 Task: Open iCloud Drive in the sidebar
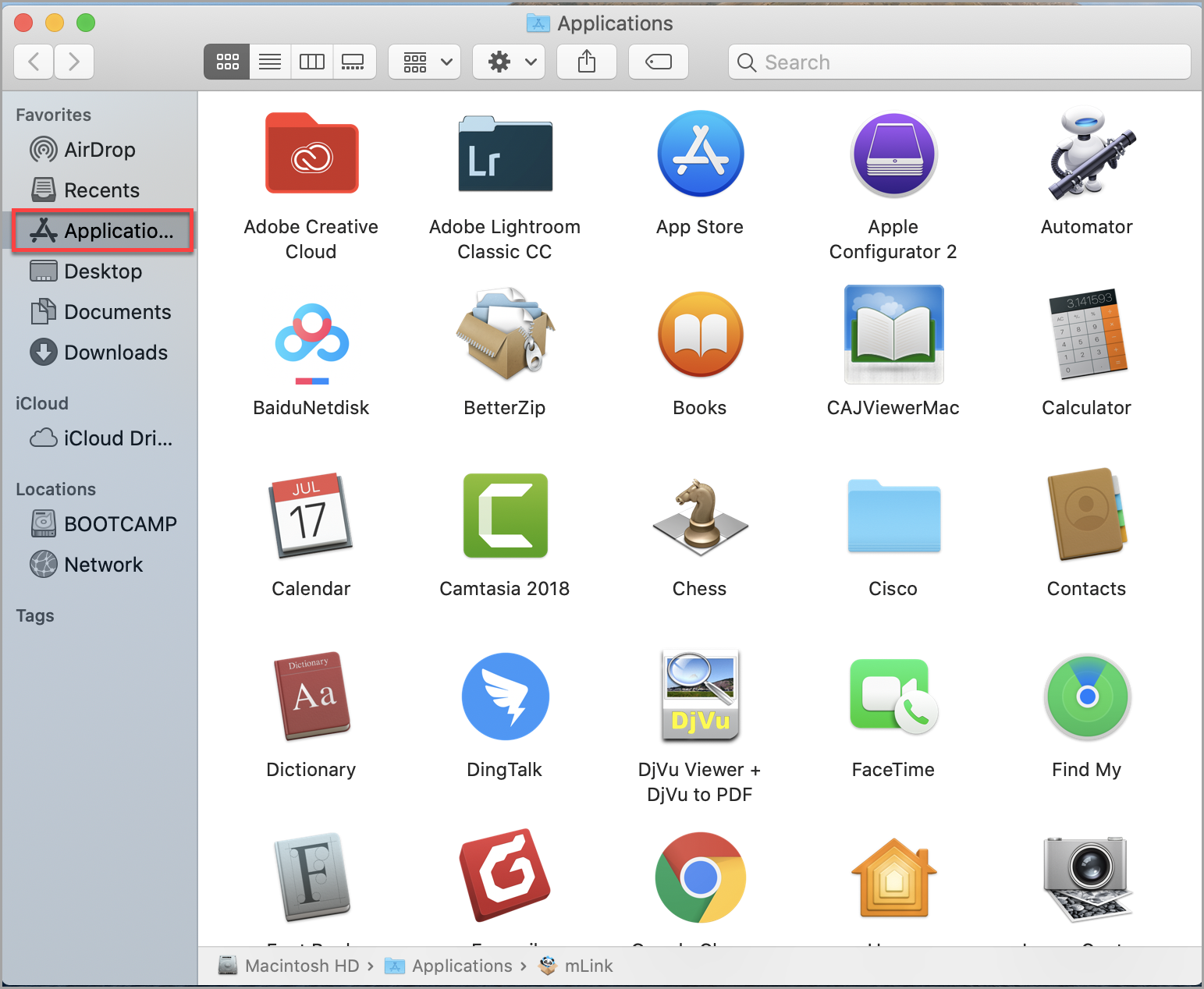coord(100,438)
